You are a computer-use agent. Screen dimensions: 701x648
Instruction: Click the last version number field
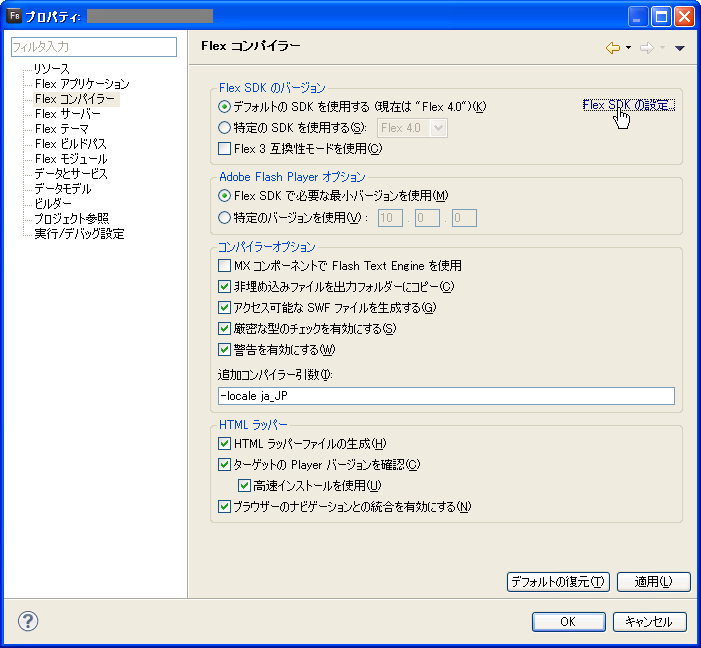tap(464, 218)
